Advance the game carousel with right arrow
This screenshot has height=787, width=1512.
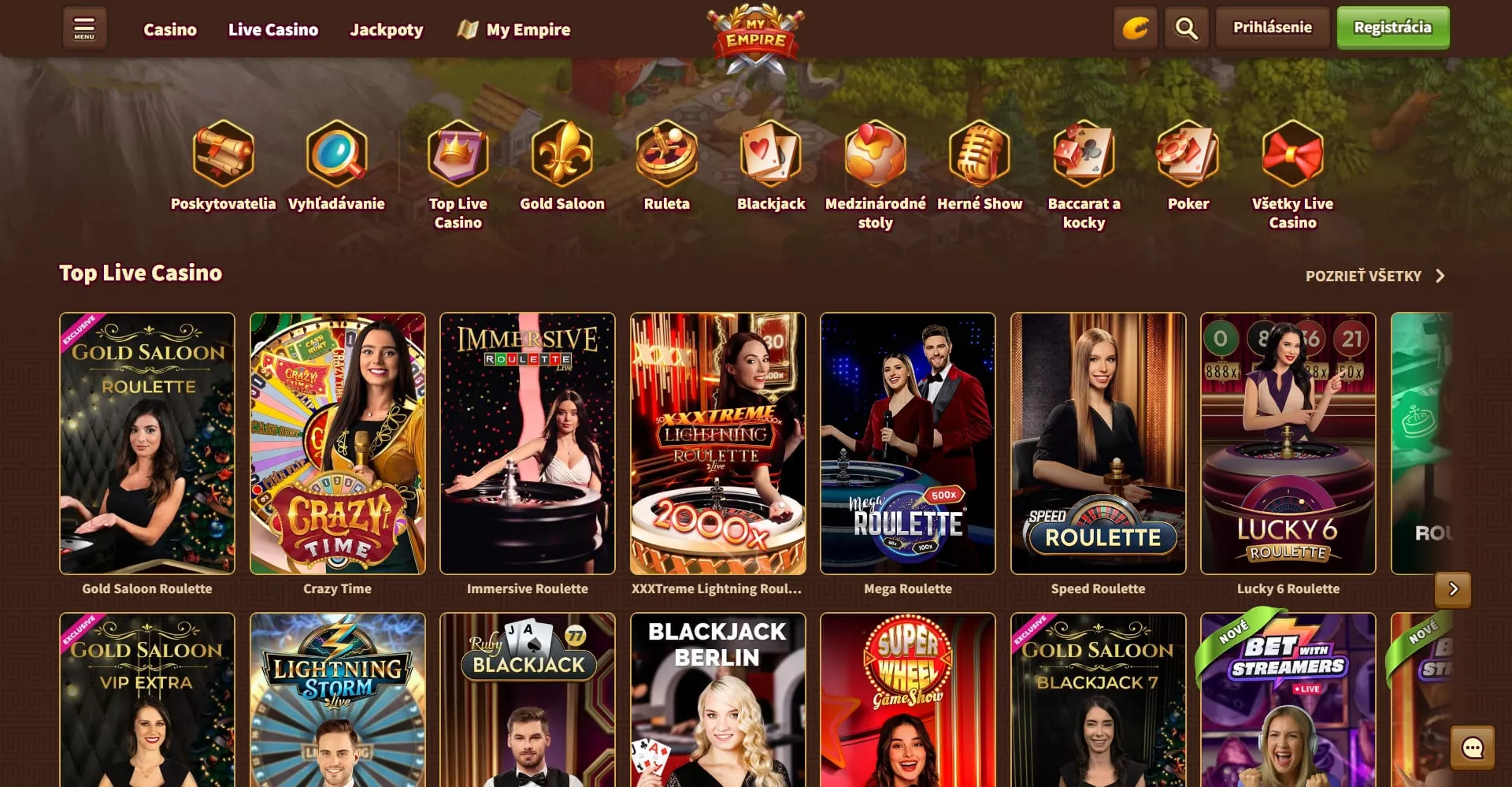[x=1453, y=589]
